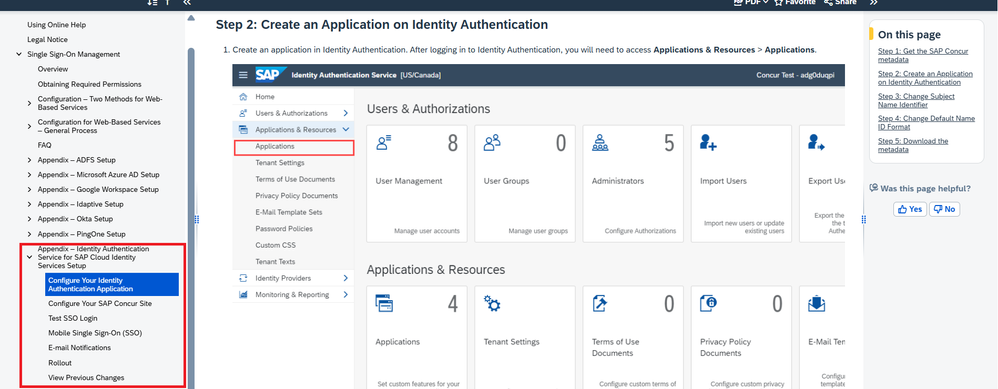Viewport: 998px width, 389px height.
Task: Click the Yes helpful button
Action: click(x=910, y=209)
